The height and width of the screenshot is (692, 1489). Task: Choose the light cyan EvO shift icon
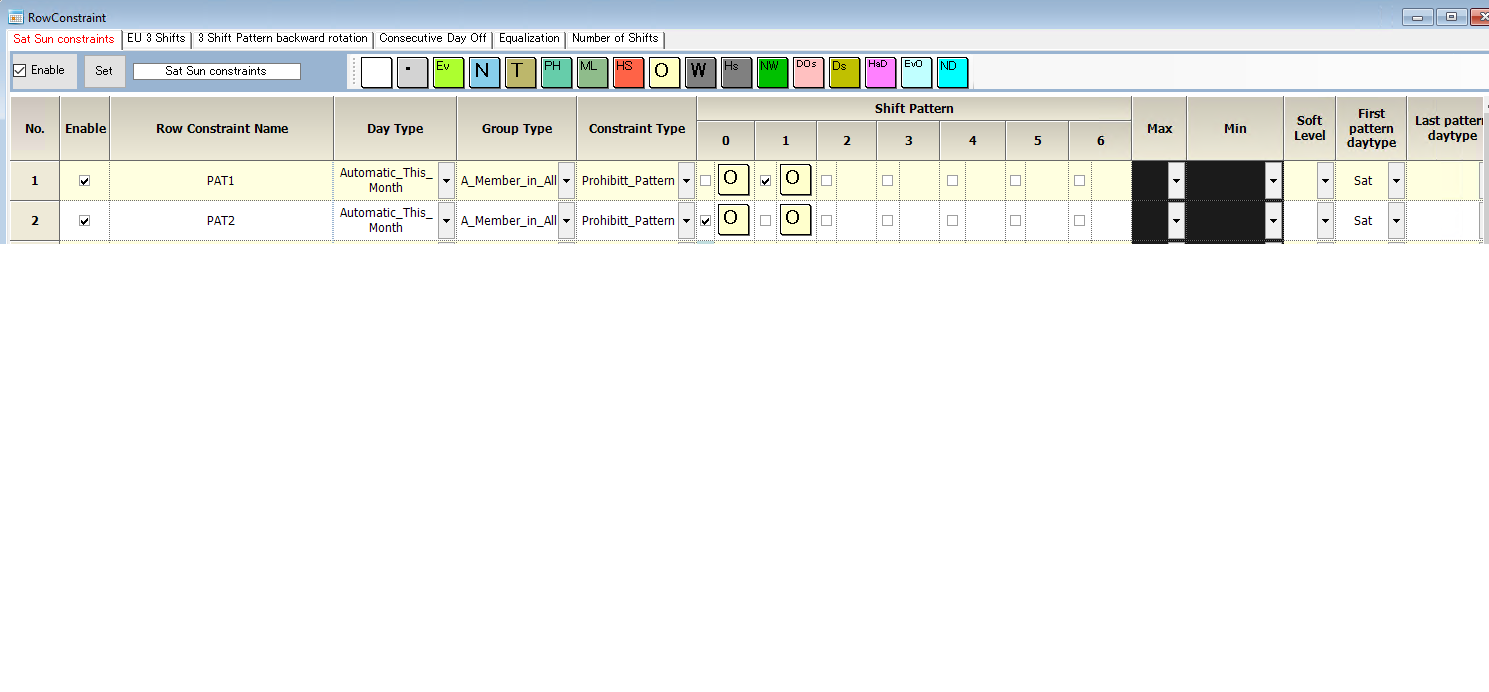917,73
